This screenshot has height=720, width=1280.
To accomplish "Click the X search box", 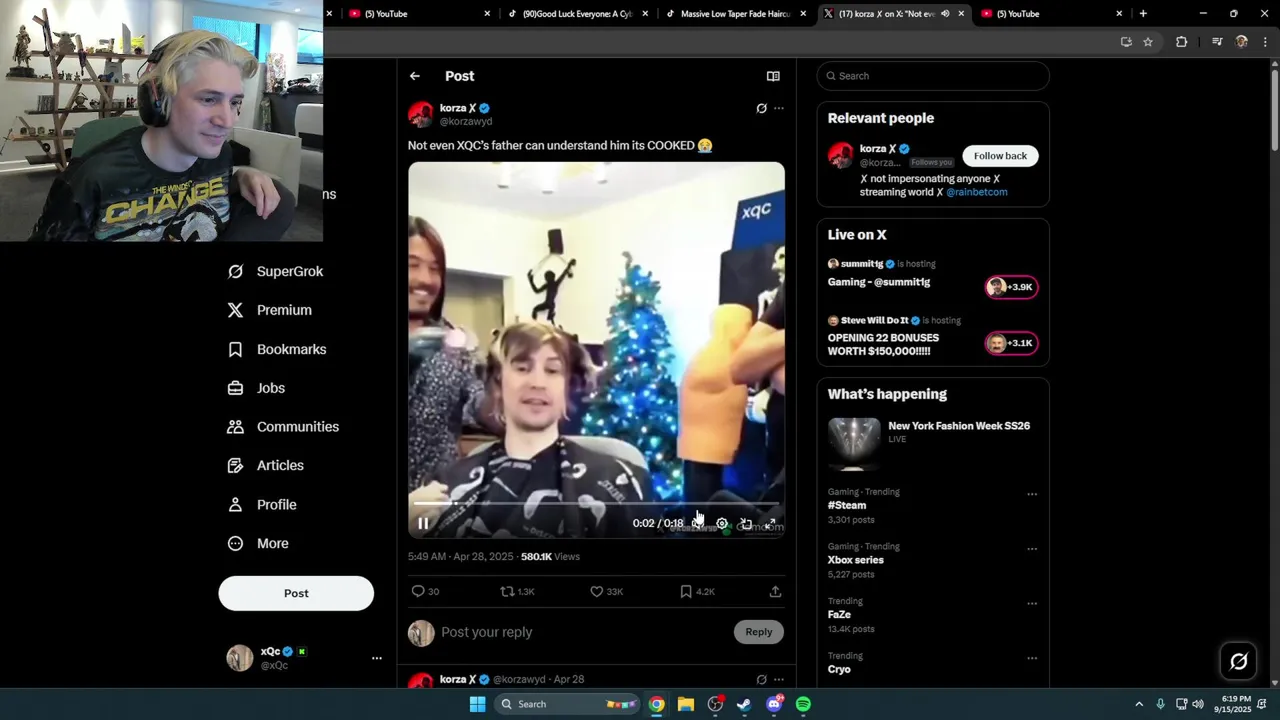I will pos(933,76).
